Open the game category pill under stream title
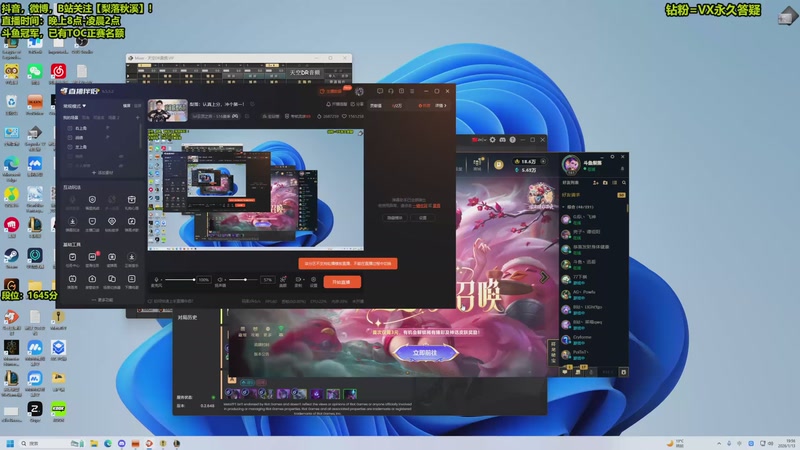This screenshot has height=450, width=800. (x=216, y=116)
